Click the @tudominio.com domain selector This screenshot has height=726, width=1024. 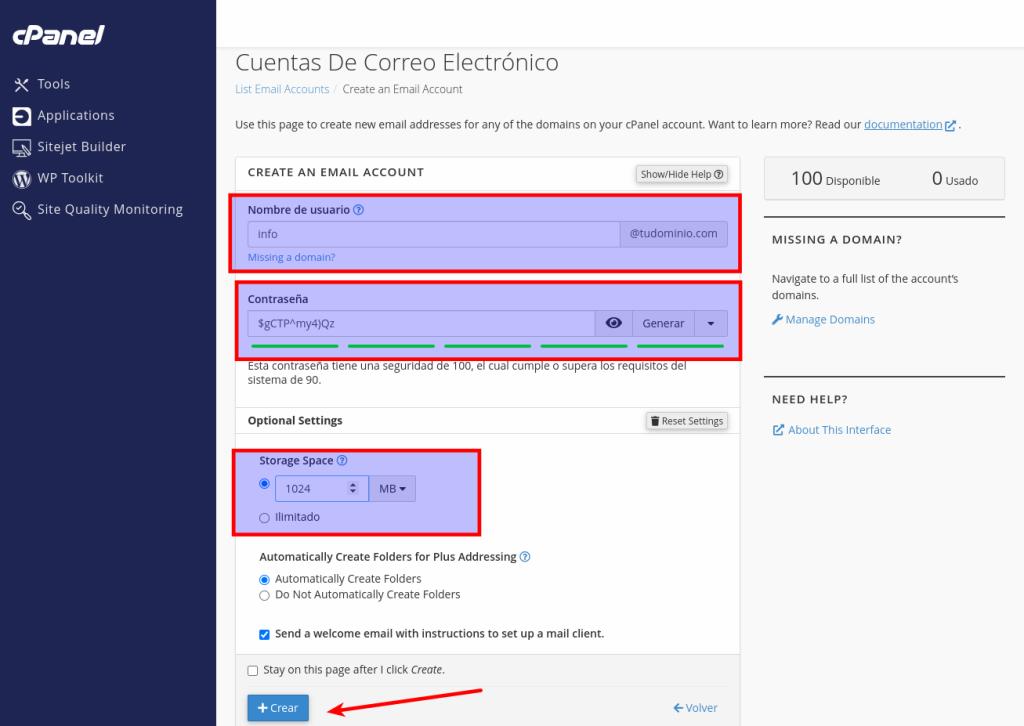(673, 234)
